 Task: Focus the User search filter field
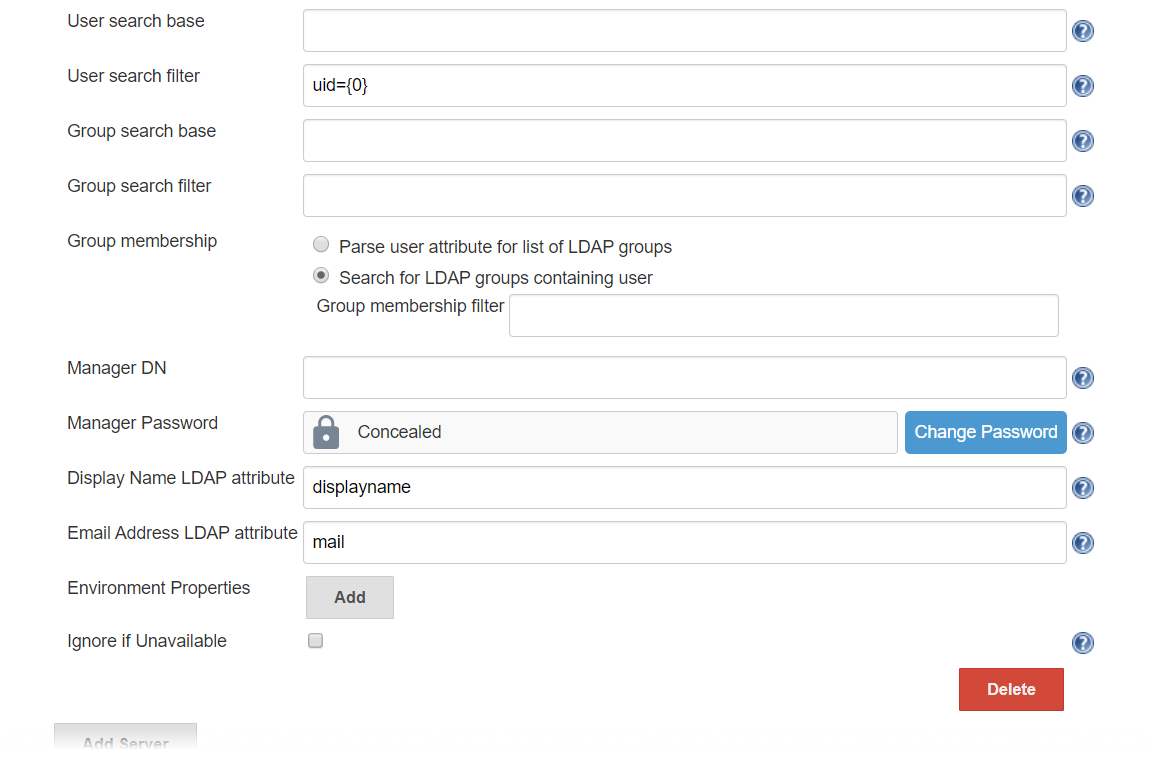(684, 86)
